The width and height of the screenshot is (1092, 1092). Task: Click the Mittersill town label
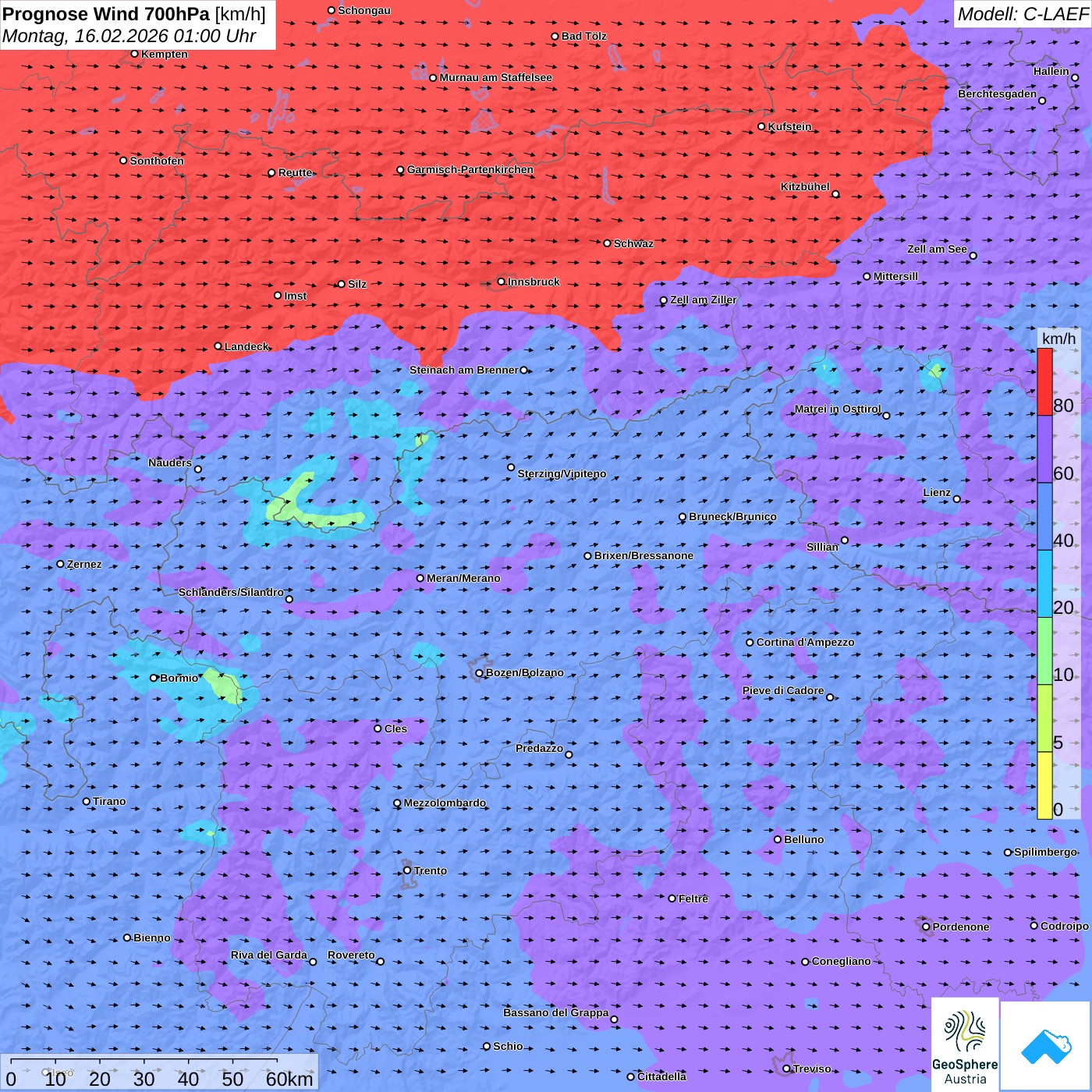click(x=895, y=276)
